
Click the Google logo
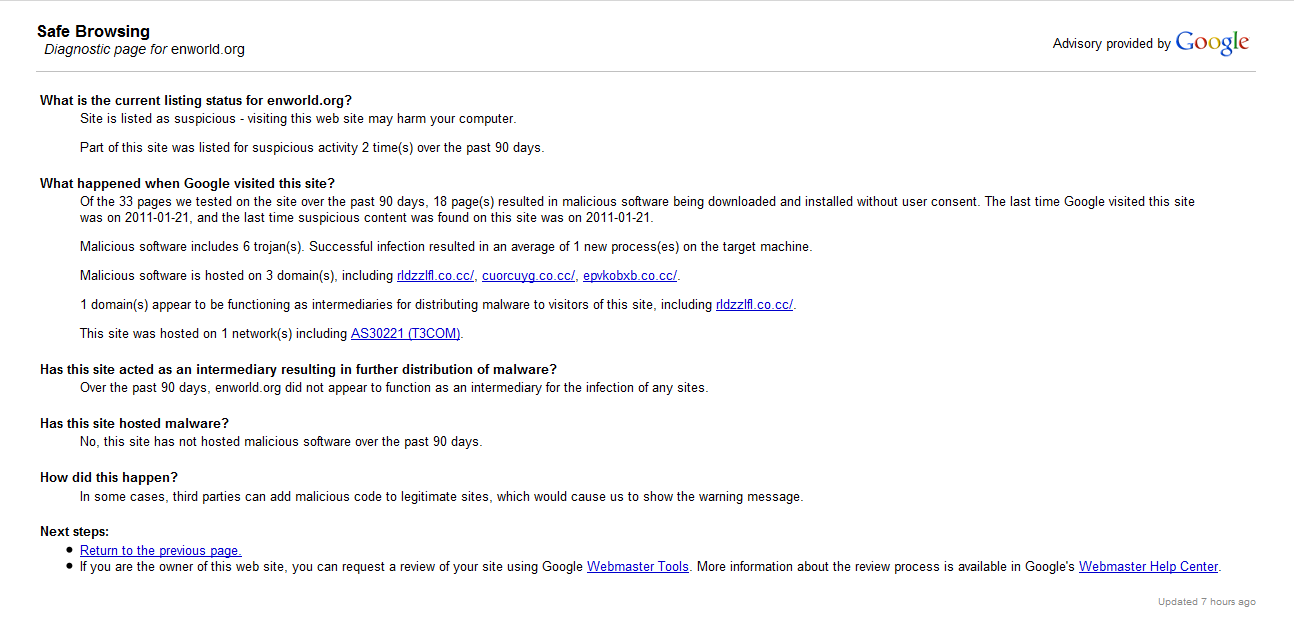[x=1212, y=43]
